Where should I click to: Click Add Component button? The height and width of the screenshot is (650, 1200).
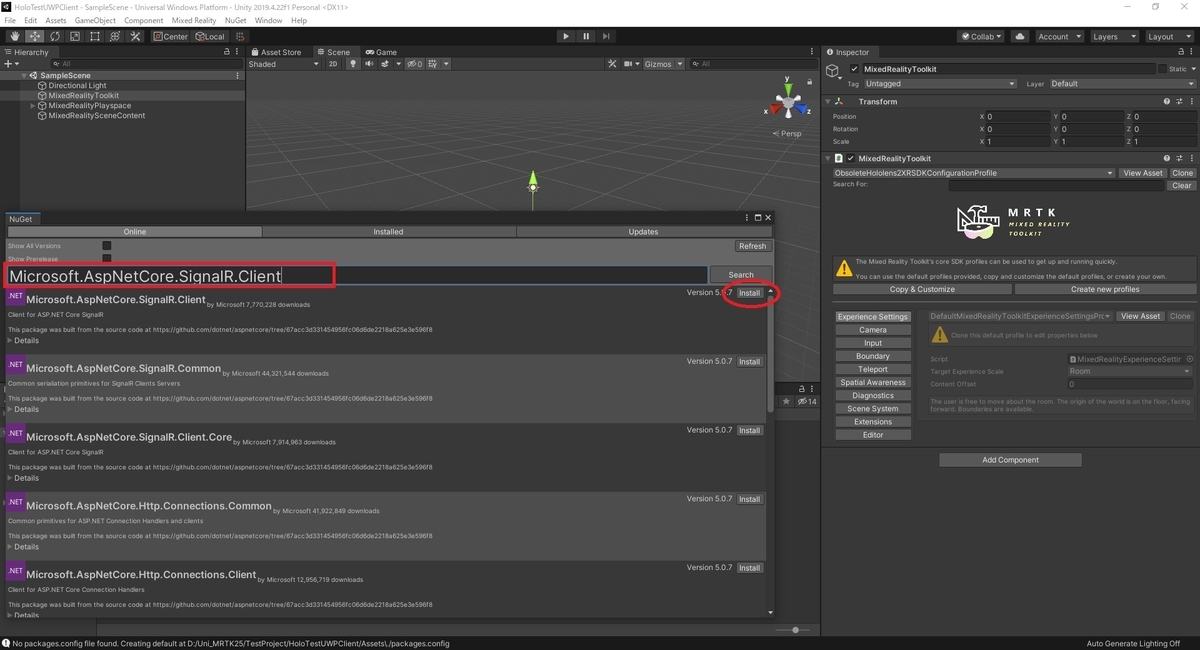pyautogui.click(x=1010, y=460)
